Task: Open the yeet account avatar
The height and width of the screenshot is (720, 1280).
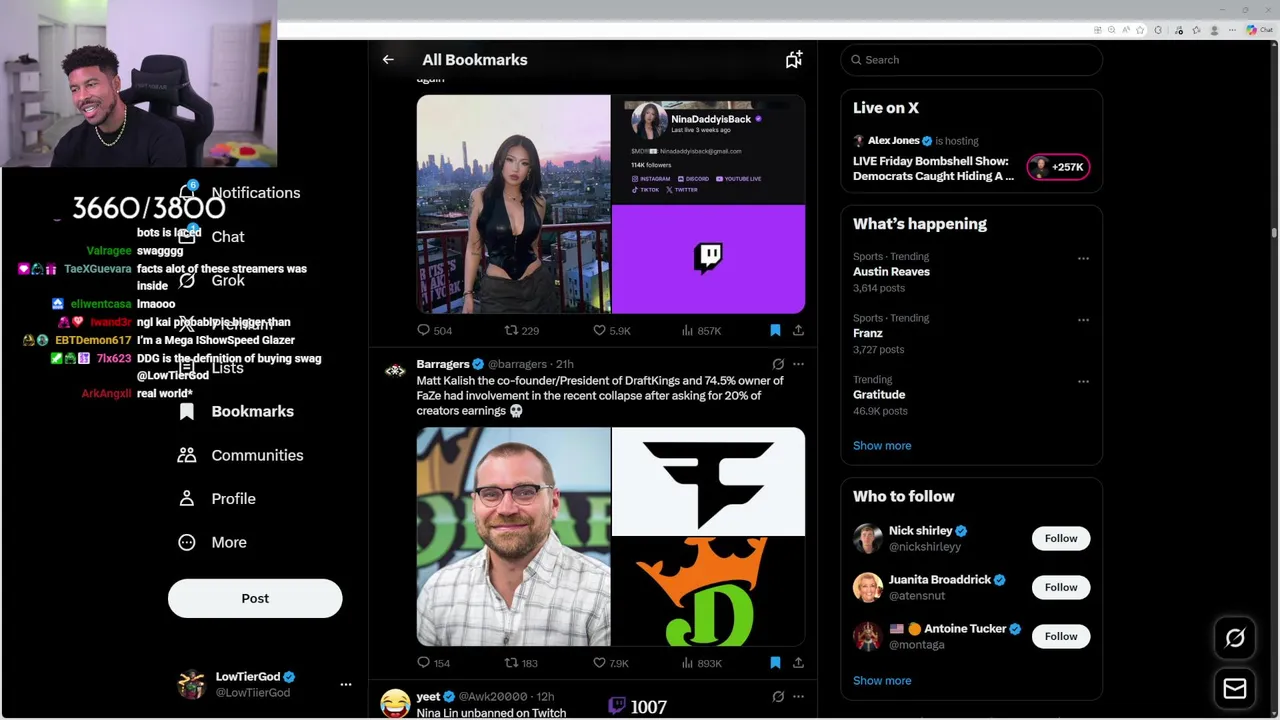Action: 395,703
